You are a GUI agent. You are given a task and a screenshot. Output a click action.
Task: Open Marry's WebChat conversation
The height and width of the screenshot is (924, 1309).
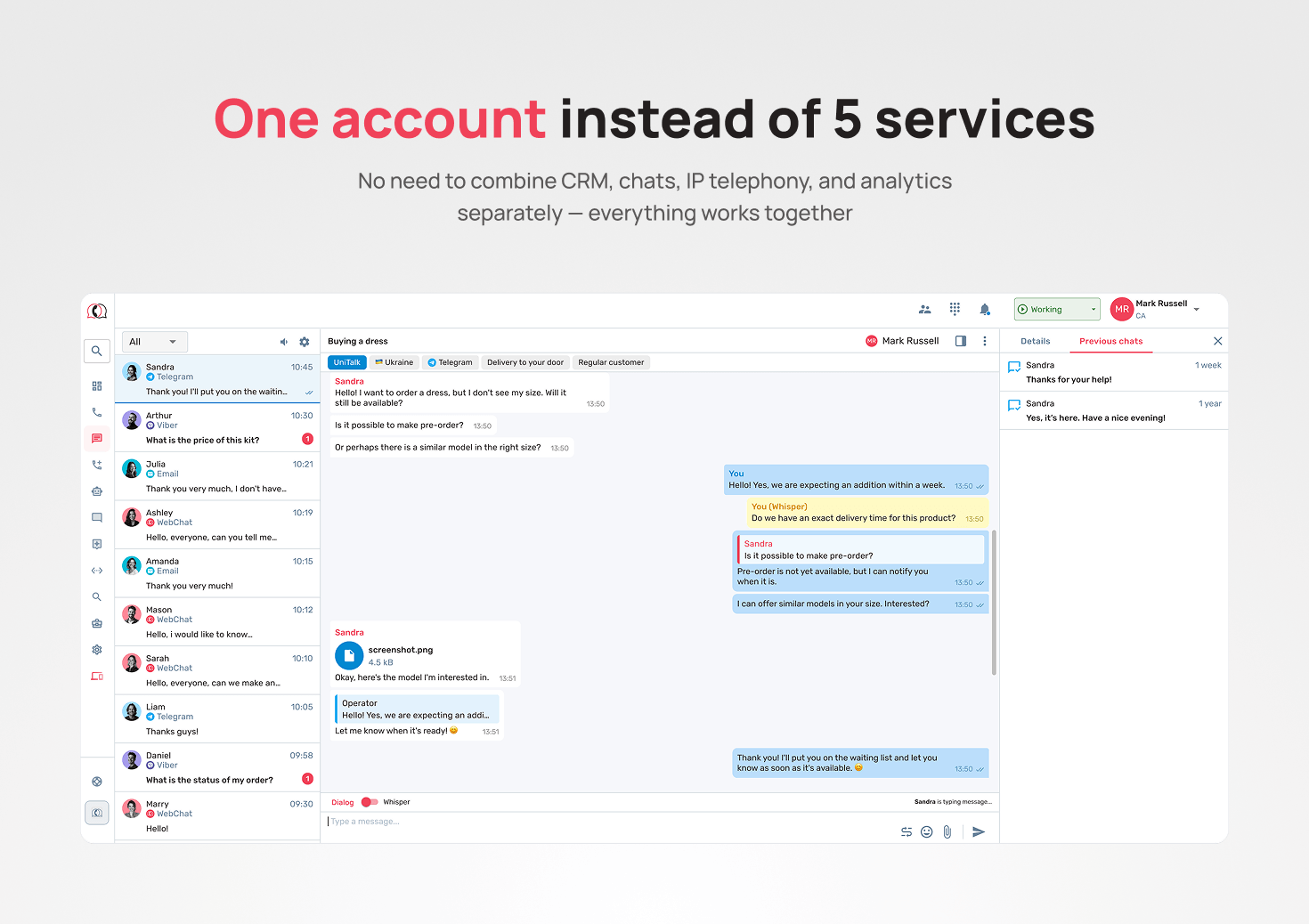point(217,815)
